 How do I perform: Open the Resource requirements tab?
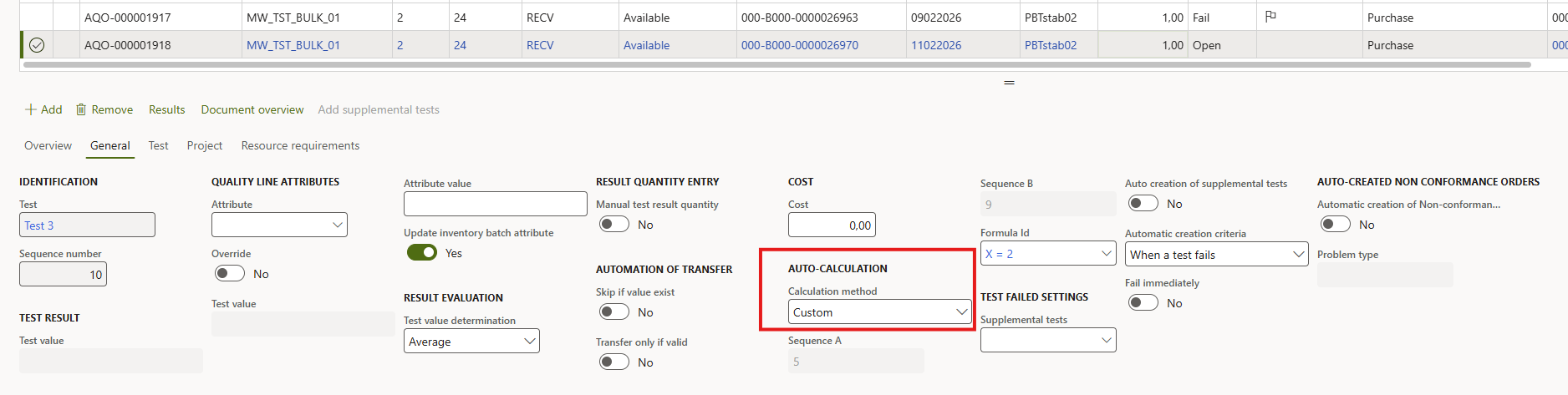[x=300, y=145]
